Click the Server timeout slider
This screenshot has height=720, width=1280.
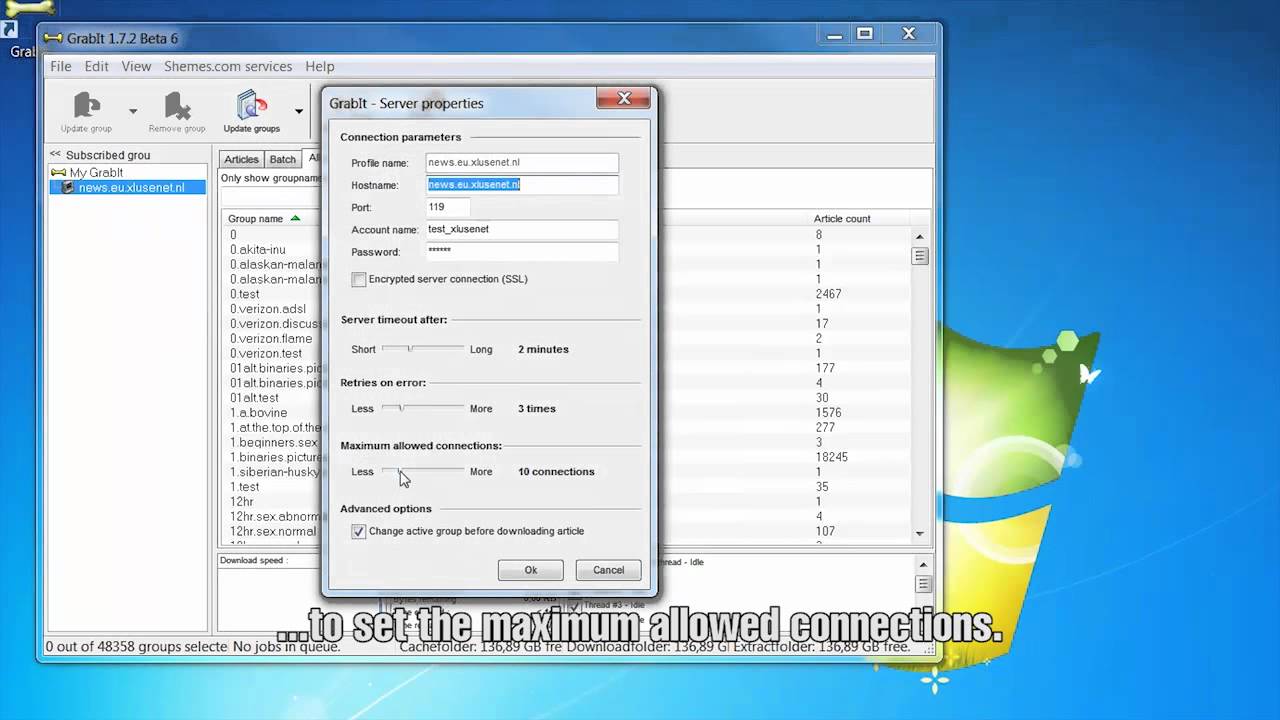pyautogui.click(x=423, y=349)
